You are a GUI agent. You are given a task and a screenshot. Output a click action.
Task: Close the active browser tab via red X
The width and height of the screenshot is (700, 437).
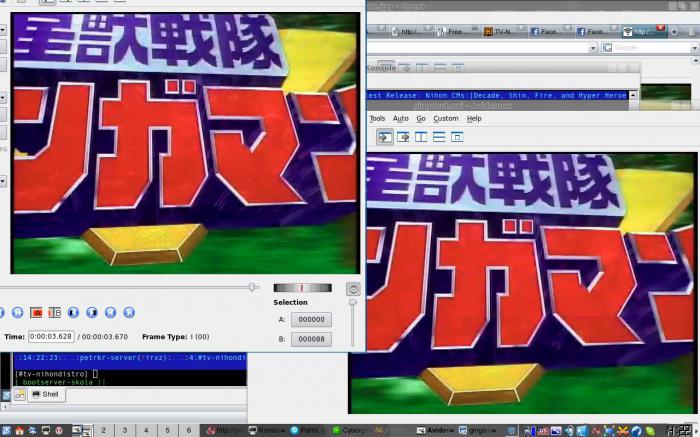coord(660,28)
